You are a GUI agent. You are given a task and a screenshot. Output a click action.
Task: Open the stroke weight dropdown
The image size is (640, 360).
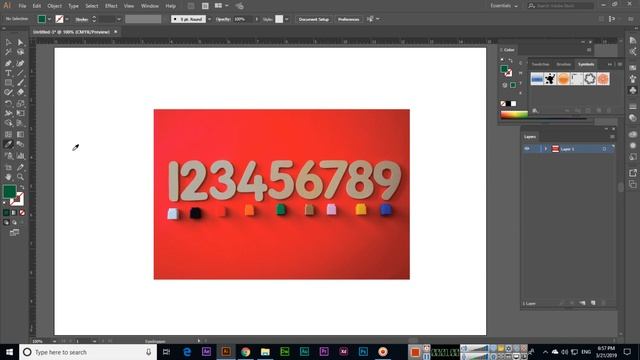(x=119, y=19)
